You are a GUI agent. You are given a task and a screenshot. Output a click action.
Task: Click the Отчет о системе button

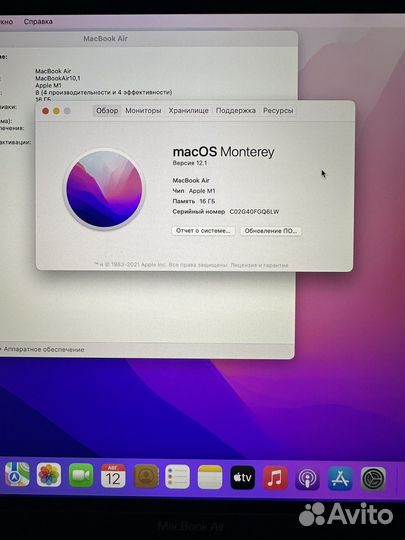click(203, 231)
